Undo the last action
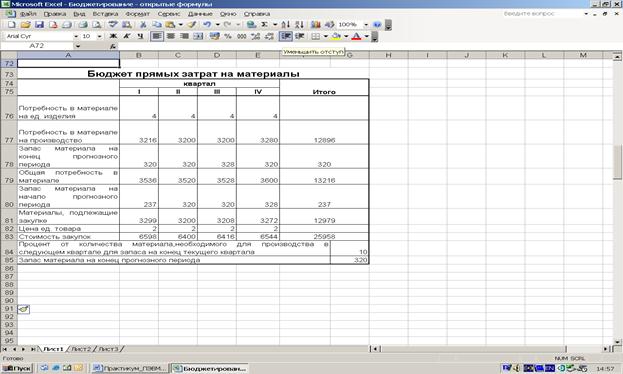This screenshot has width=623, height=374. click(207, 25)
